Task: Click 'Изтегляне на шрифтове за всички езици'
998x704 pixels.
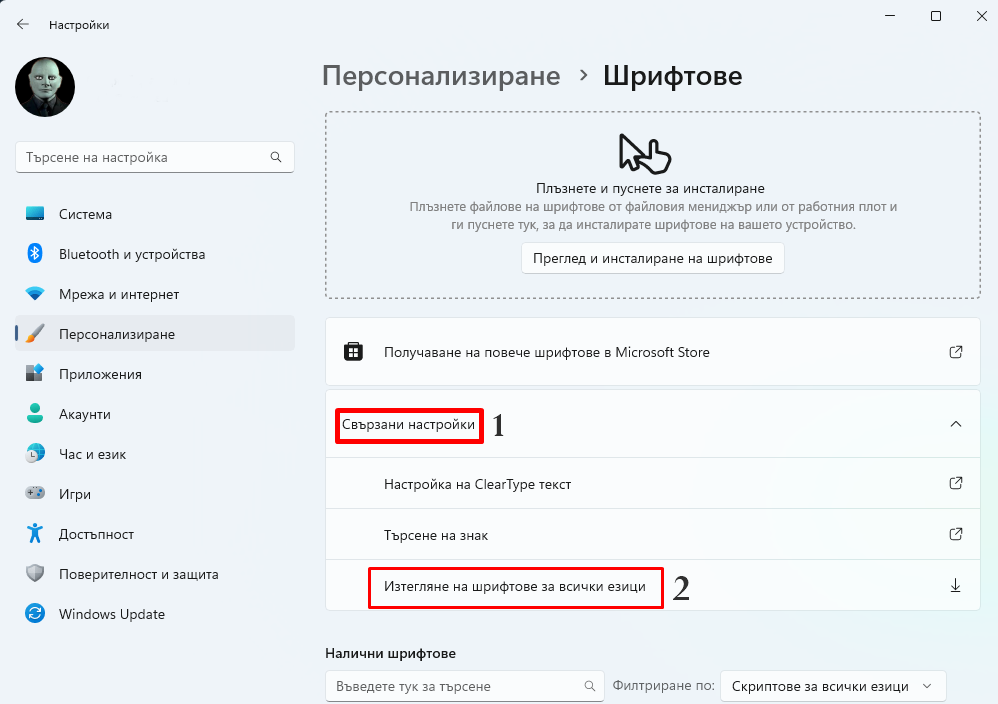Action: coord(652,586)
